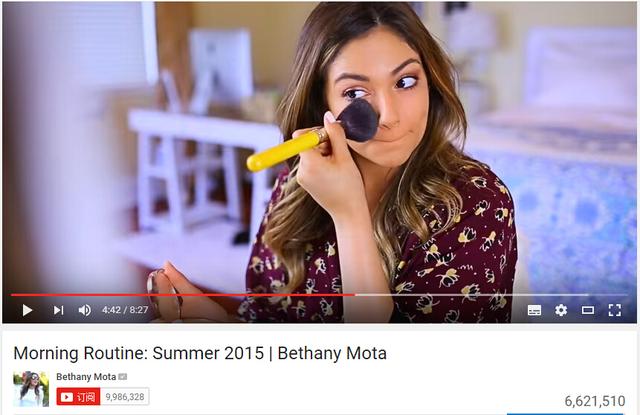The width and height of the screenshot is (640, 415).
Task: Open the Bethany Mota channel avatar
Action: (x=31, y=388)
